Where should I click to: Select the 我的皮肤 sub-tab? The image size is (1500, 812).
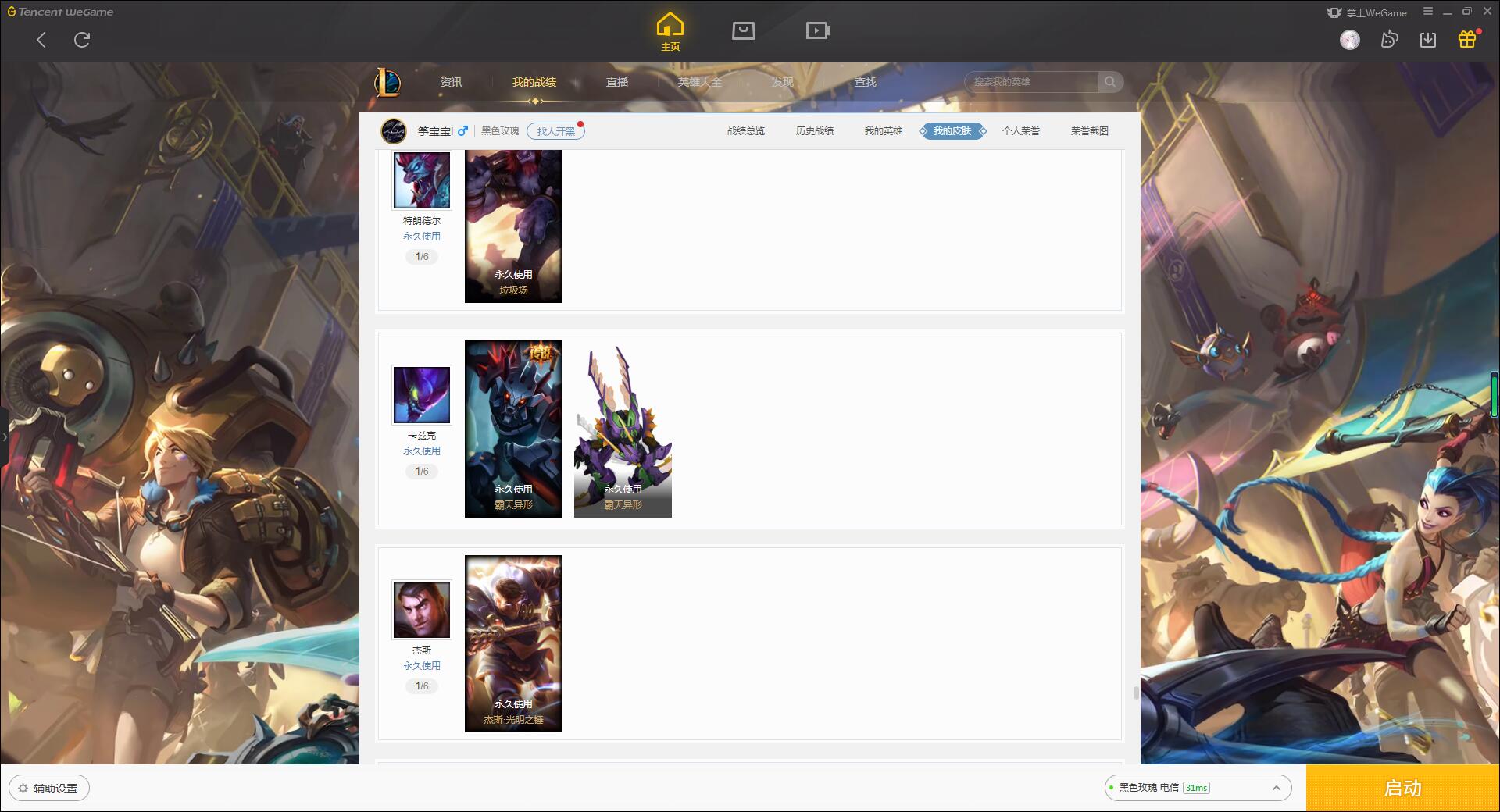click(x=952, y=131)
